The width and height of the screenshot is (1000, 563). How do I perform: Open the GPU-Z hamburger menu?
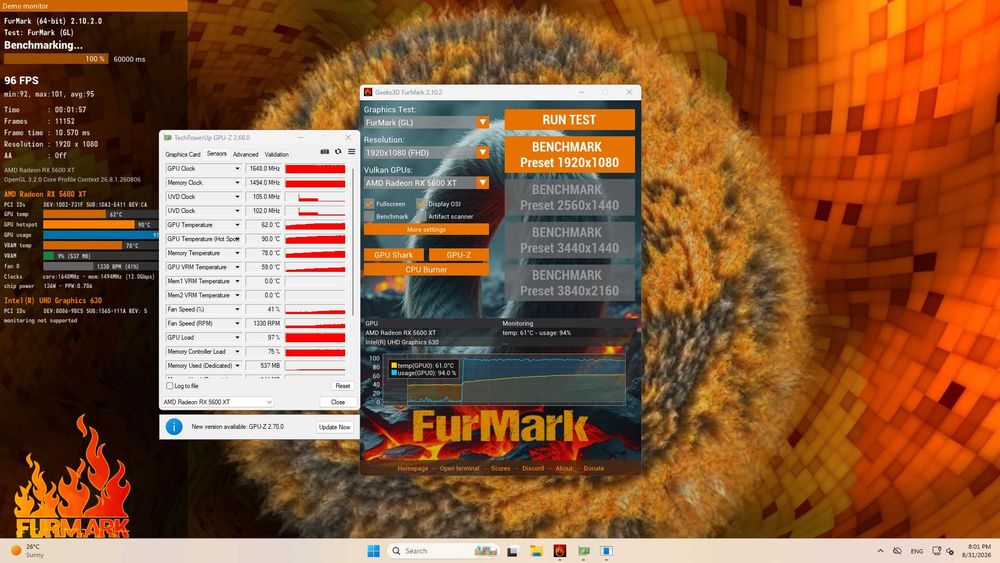351,152
